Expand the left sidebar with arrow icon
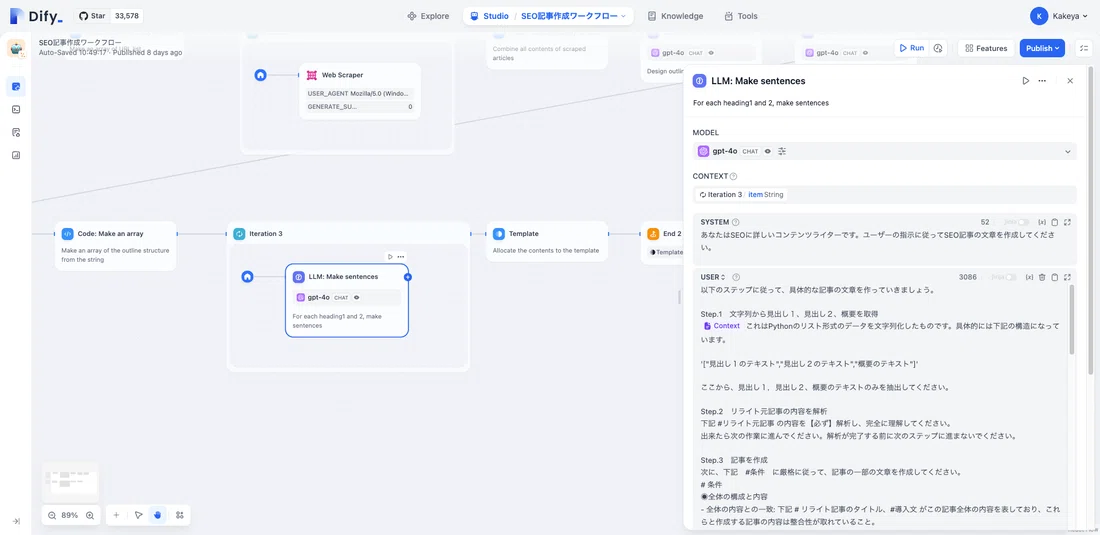The image size is (1100, 535). click(x=16, y=521)
